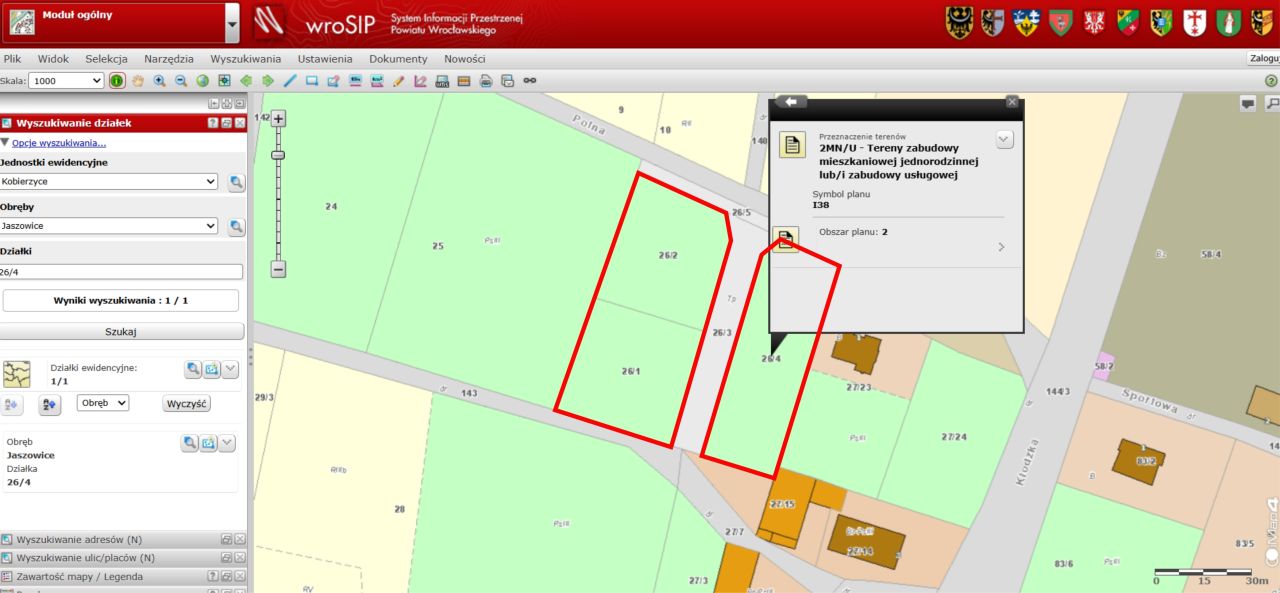Open the print tool in toolbar
Image resolution: width=1280 pixels, height=593 pixels.
(x=486, y=81)
